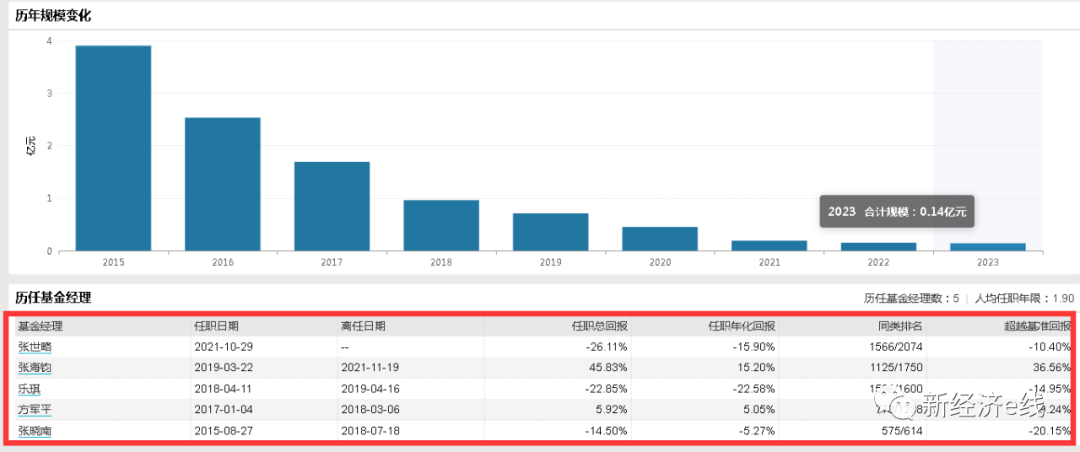This screenshot has width=1080, height=452.
Task: Click the 2017 bar in scale chart
Action: (x=332, y=206)
